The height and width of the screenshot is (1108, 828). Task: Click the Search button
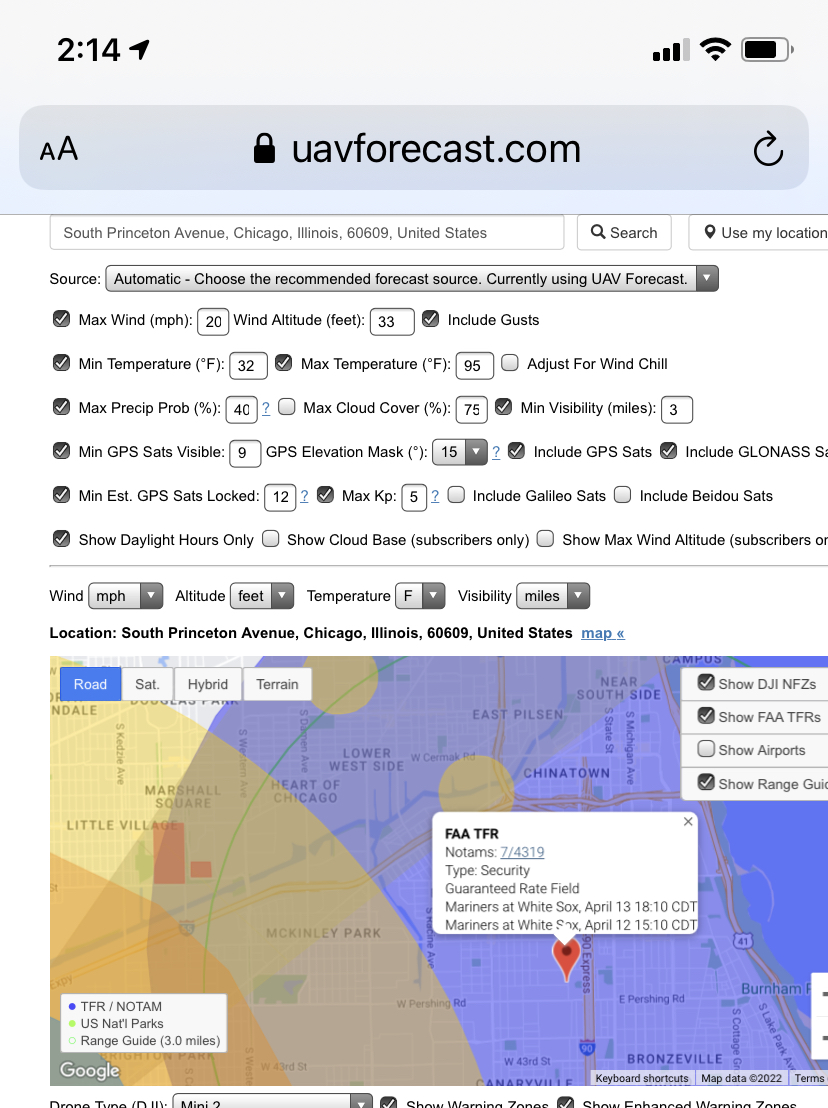(624, 232)
